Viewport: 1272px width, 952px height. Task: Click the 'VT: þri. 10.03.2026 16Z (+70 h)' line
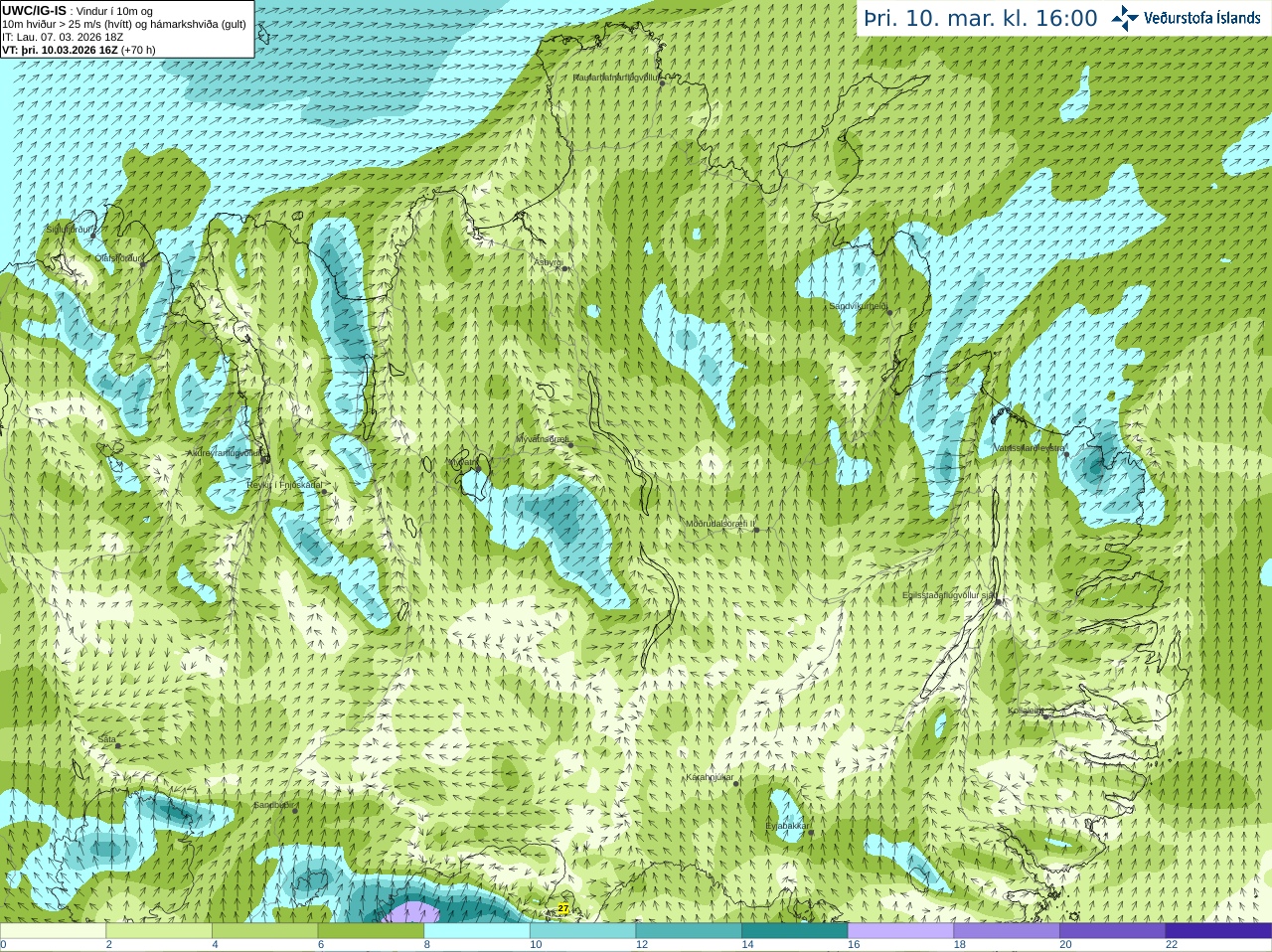click(79, 50)
